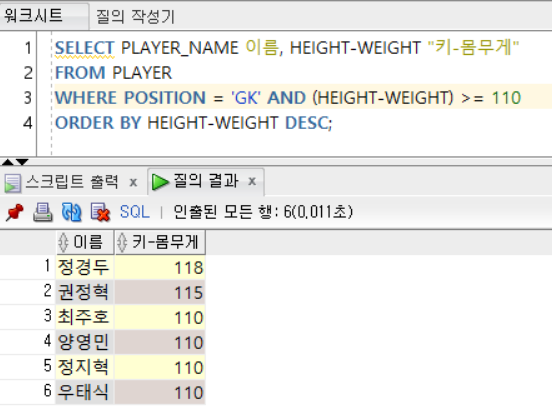The height and width of the screenshot is (413, 552).
Task: Click the "키-몸무게" alias on line 1
Action: pos(473,47)
